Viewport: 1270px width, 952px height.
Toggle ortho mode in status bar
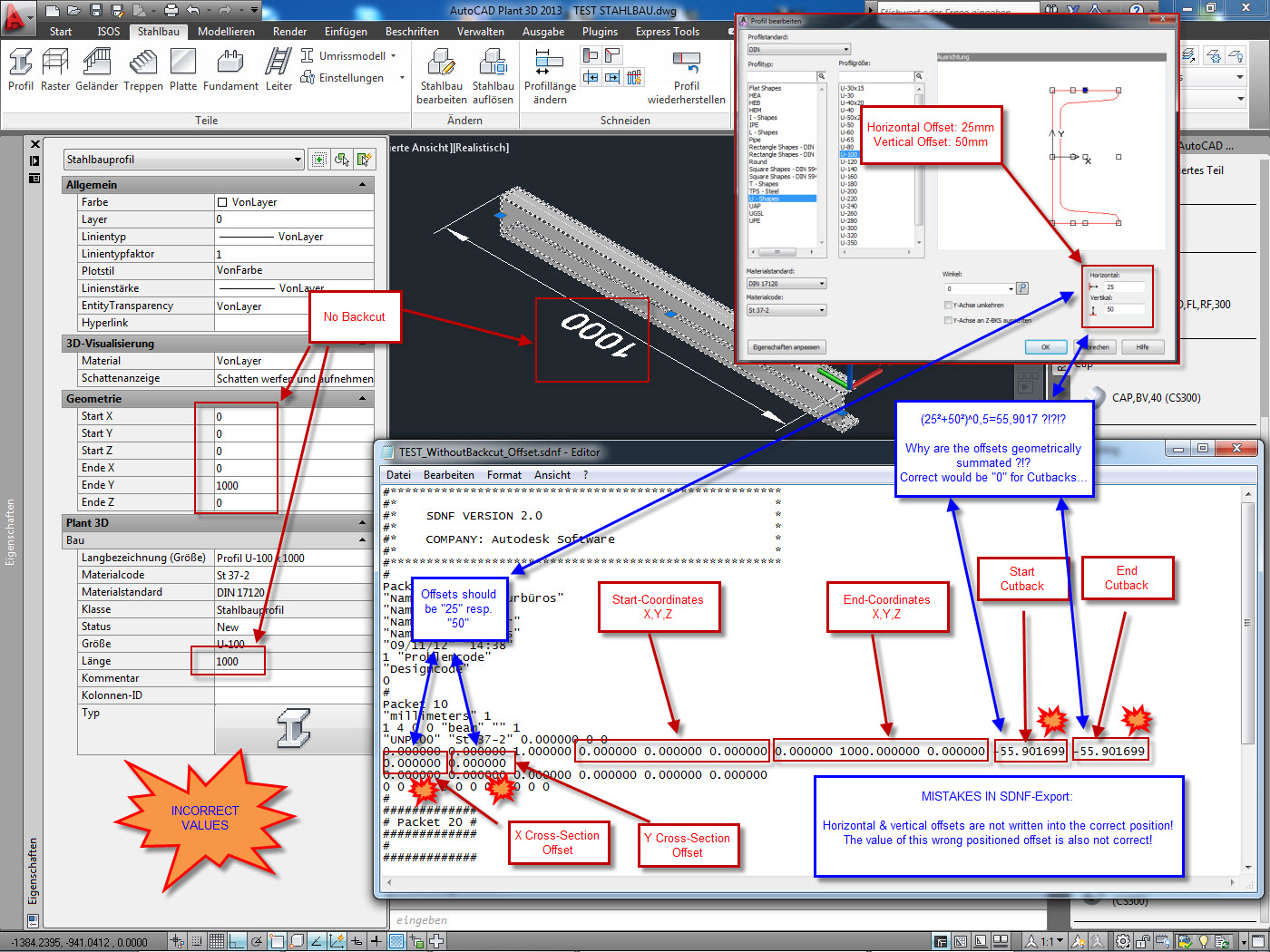tap(237, 941)
